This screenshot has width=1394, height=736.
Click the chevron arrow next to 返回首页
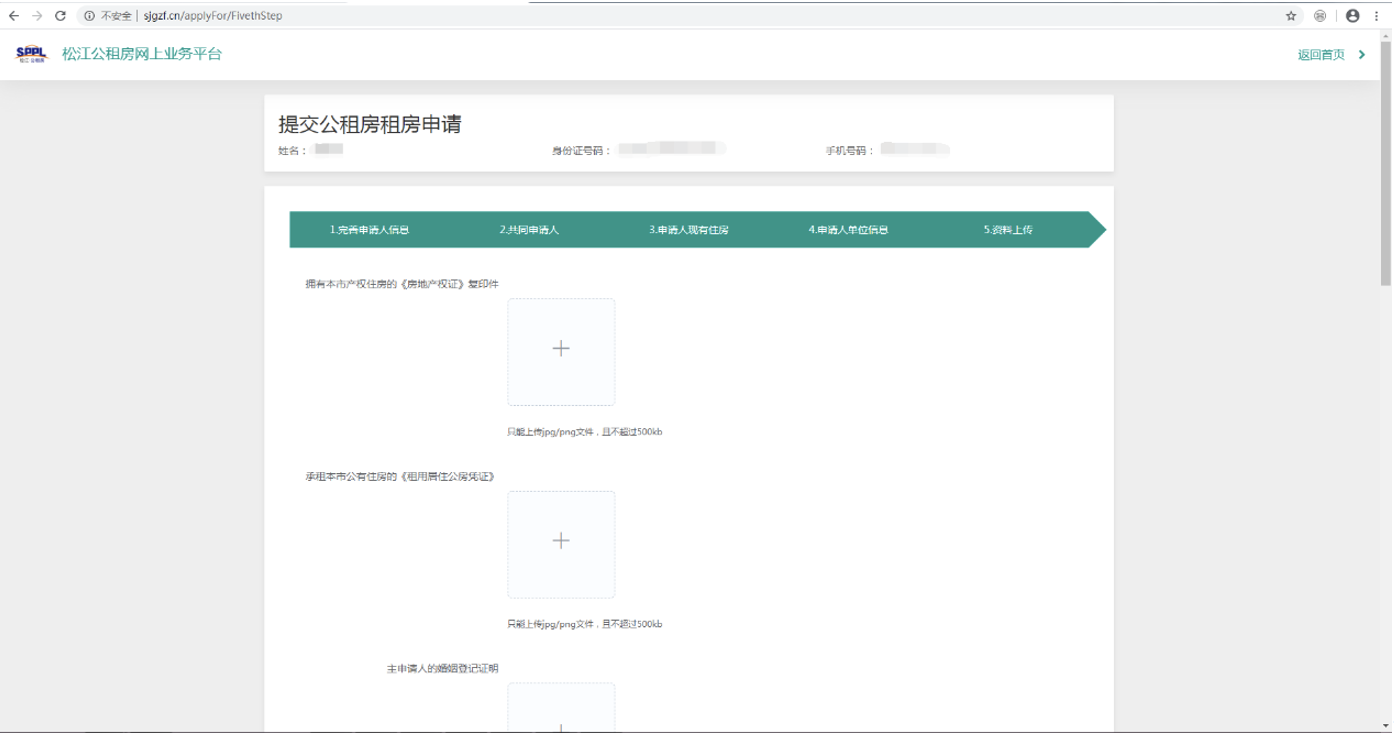tap(1362, 55)
